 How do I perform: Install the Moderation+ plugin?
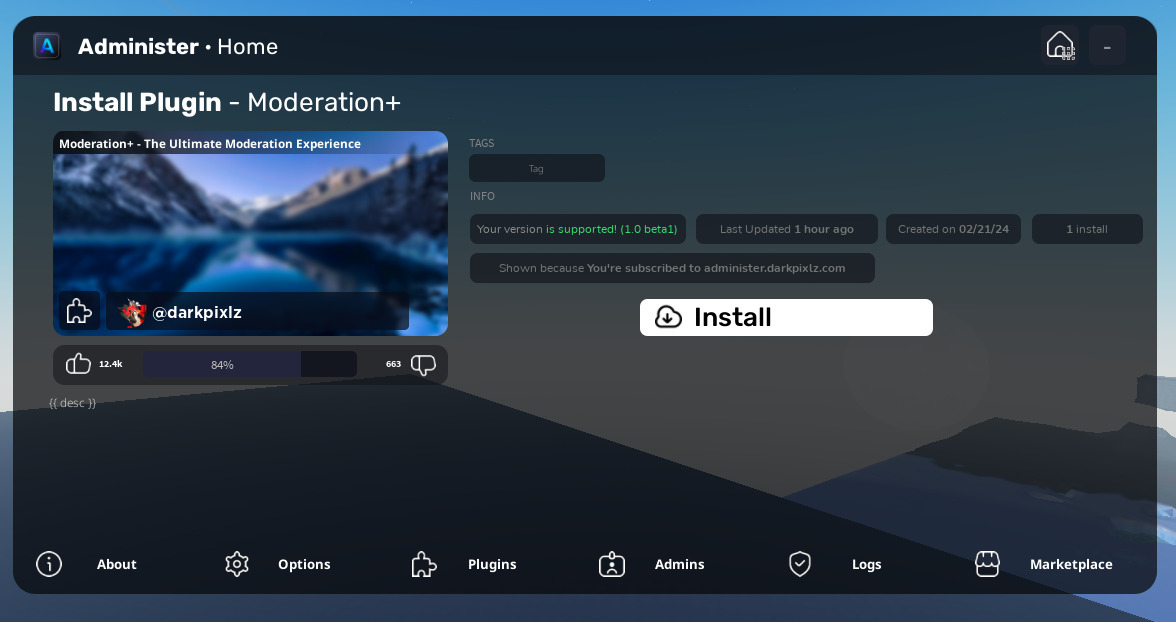tap(786, 317)
